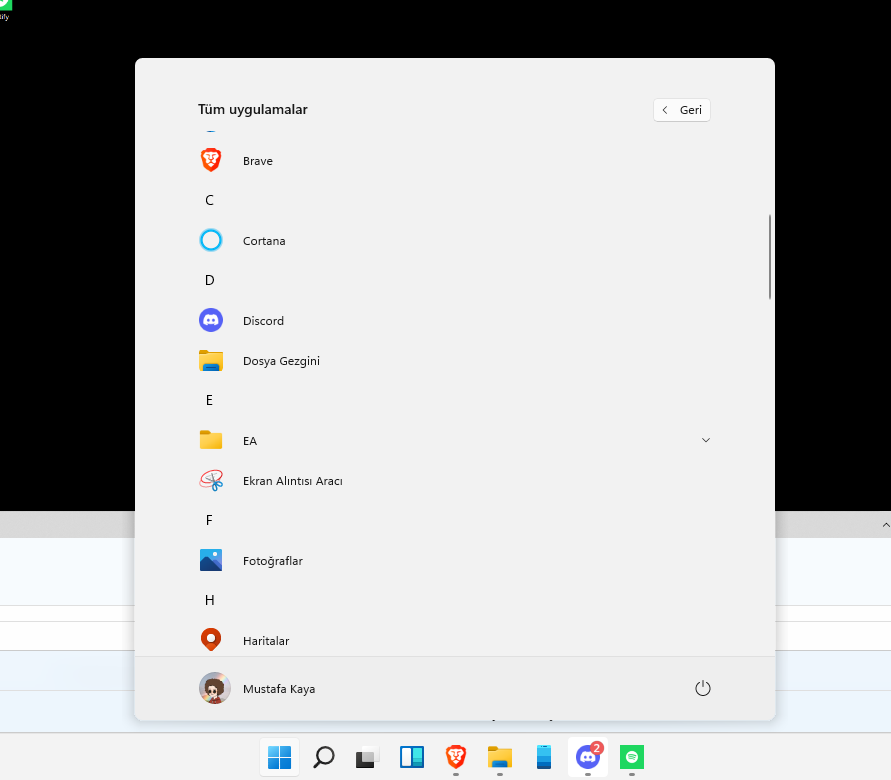891x780 pixels.
Task: Select the E letter header
Action: (x=210, y=400)
